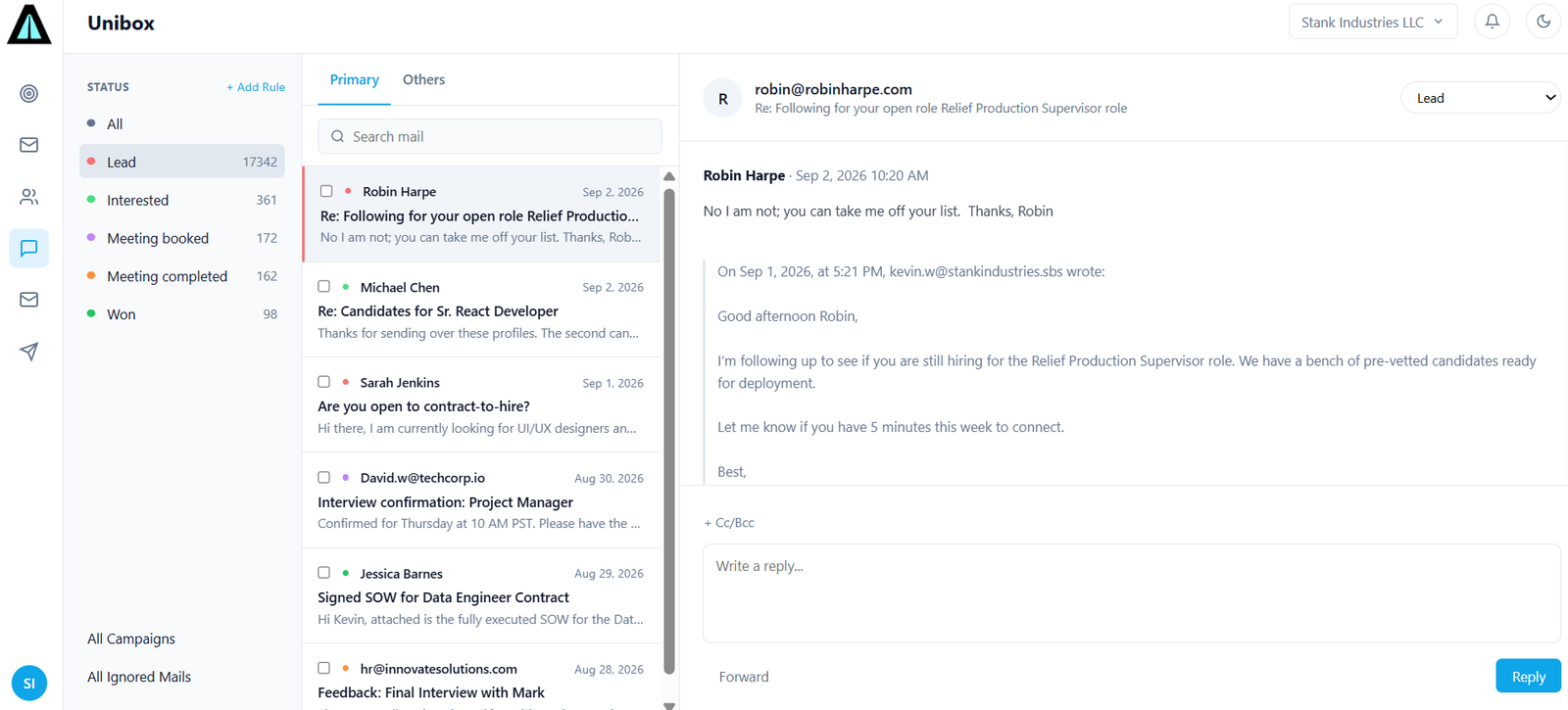The image size is (1568, 710).
Task: Open the Signed SOW for Data Engineer email
Action: coord(481,595)
